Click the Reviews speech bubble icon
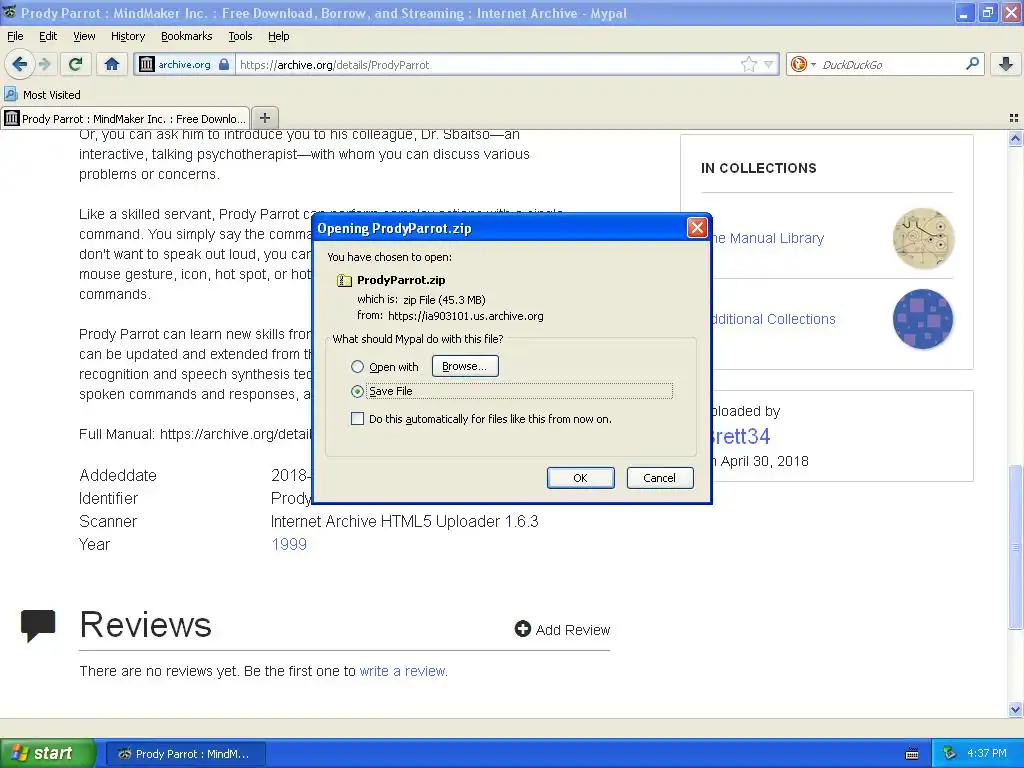This screenshot has width=1024, height=768. coord(38,626)
